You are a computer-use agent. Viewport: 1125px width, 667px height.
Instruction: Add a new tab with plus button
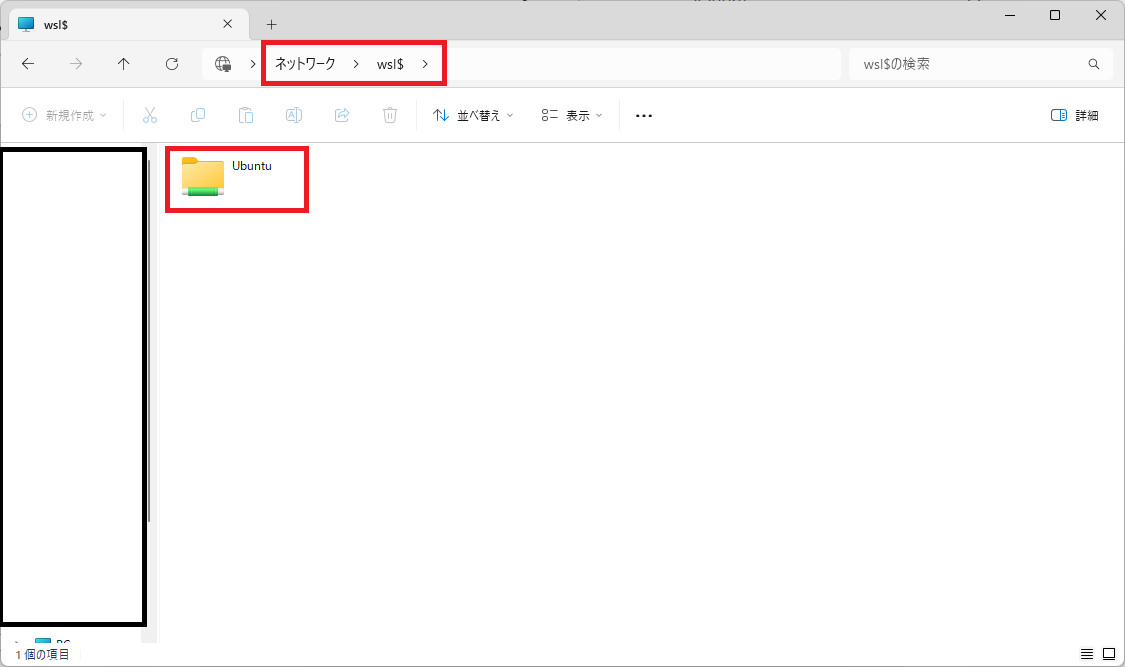[271, 24]
